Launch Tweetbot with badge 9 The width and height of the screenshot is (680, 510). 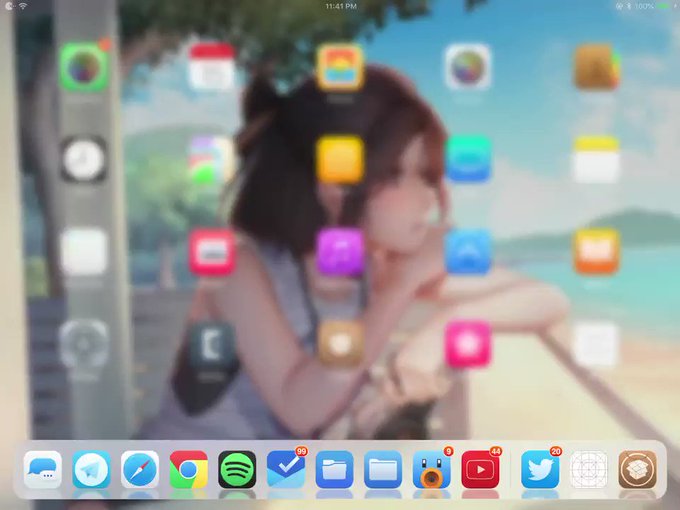(x=432, y=469)
